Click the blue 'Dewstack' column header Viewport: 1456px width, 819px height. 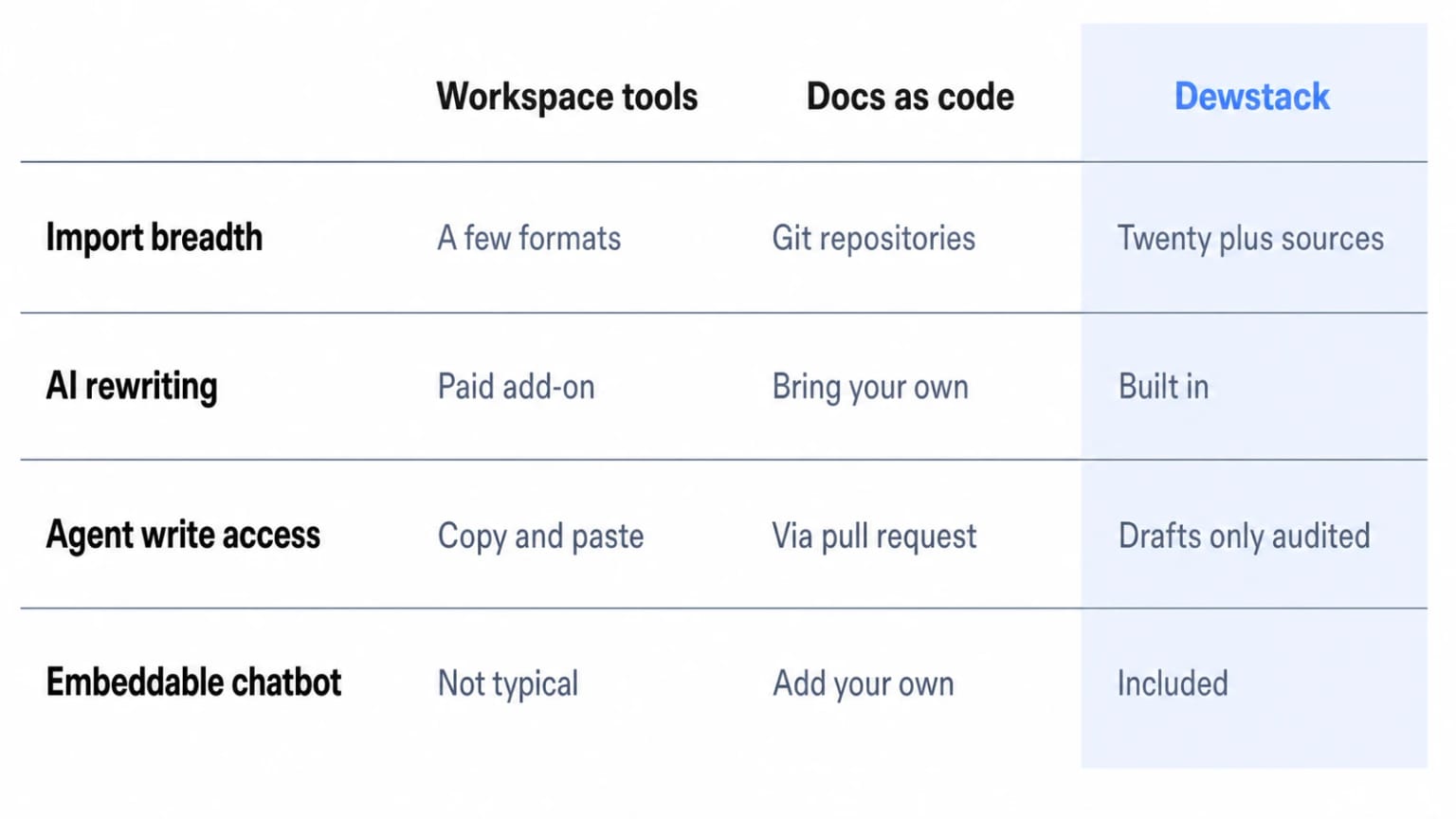[x=1252, y=97]
